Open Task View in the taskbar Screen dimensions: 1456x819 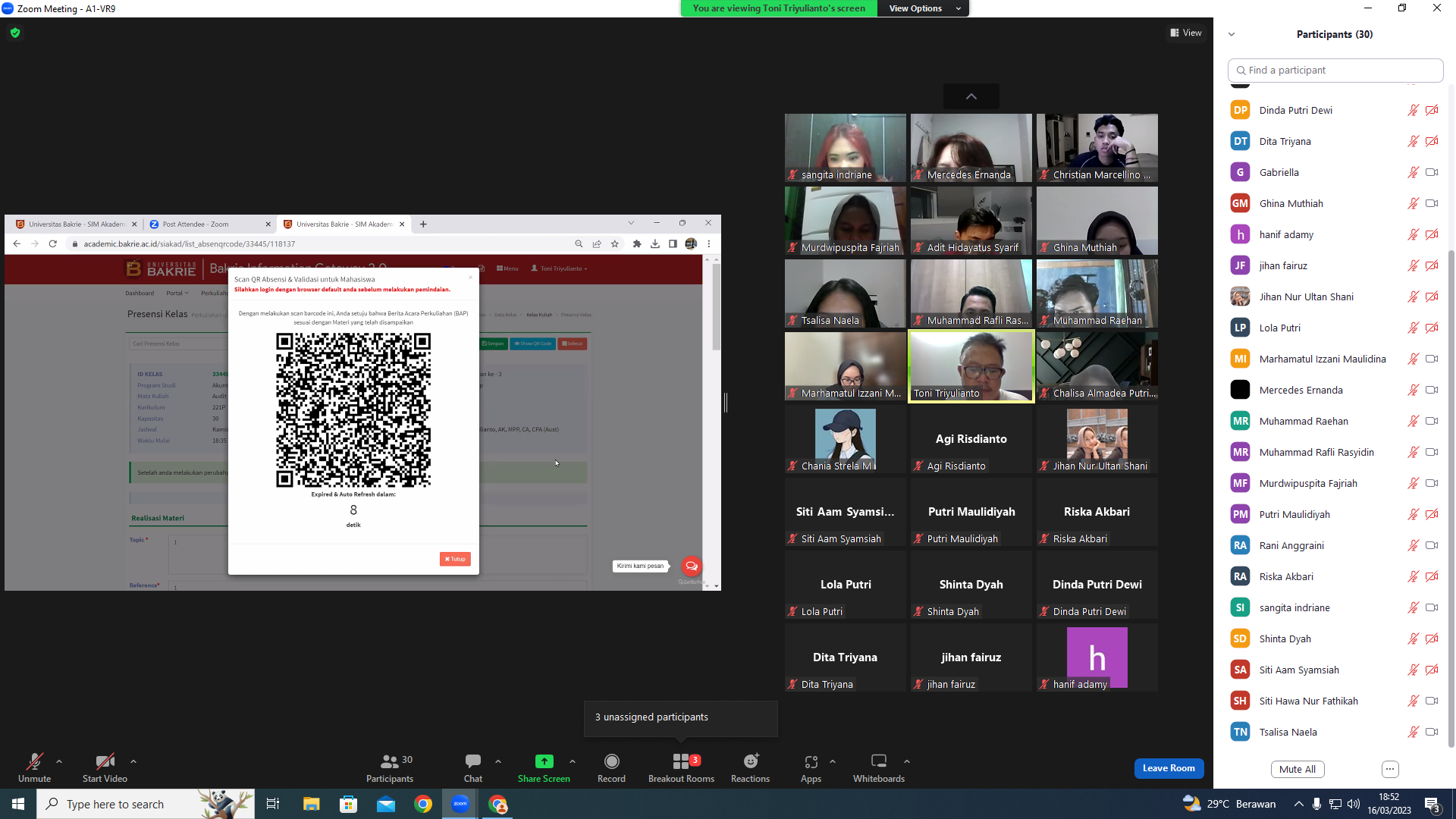click(x=273, y=804)
